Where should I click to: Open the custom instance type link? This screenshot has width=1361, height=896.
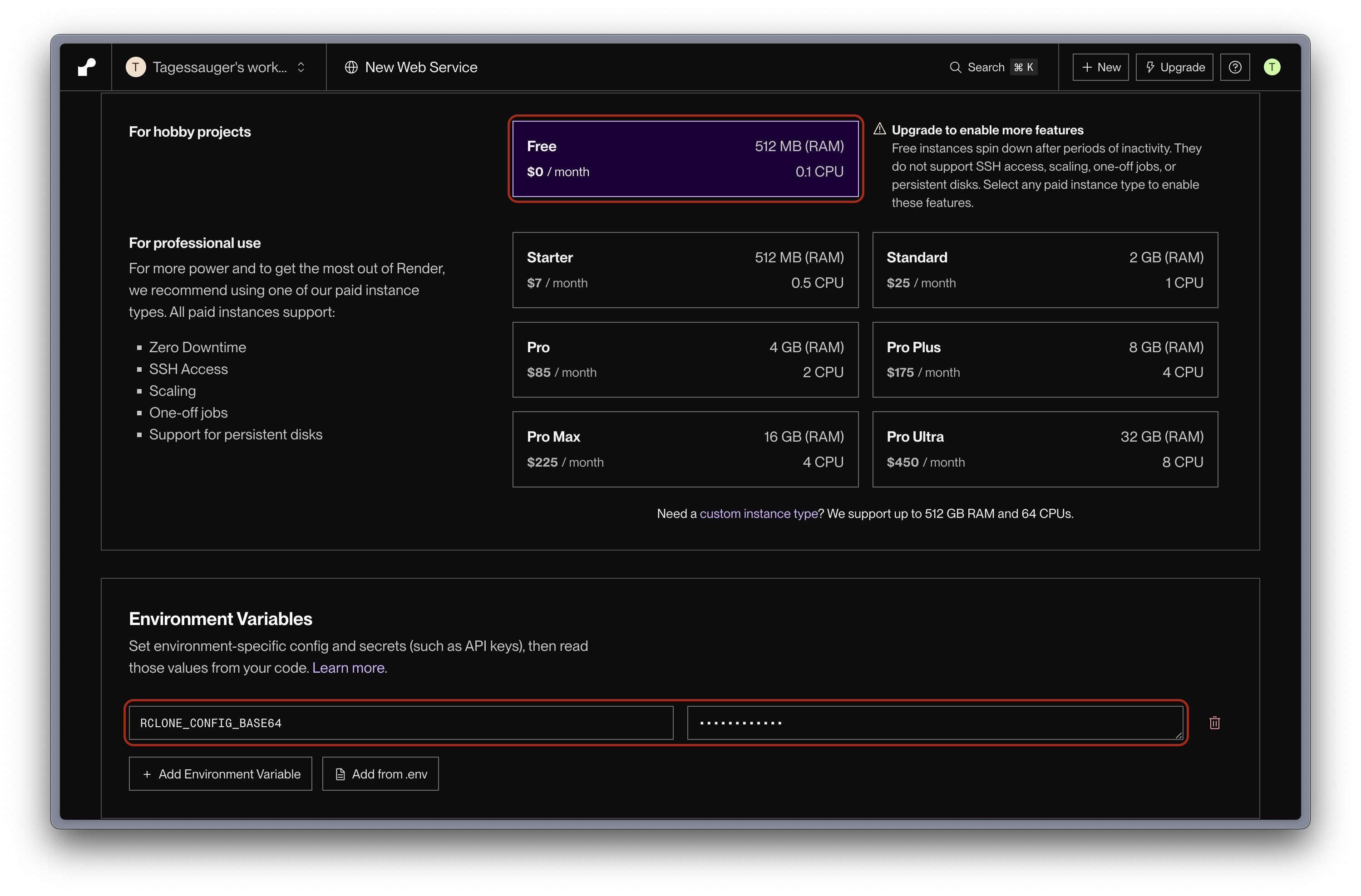click(x=758, y=513)
